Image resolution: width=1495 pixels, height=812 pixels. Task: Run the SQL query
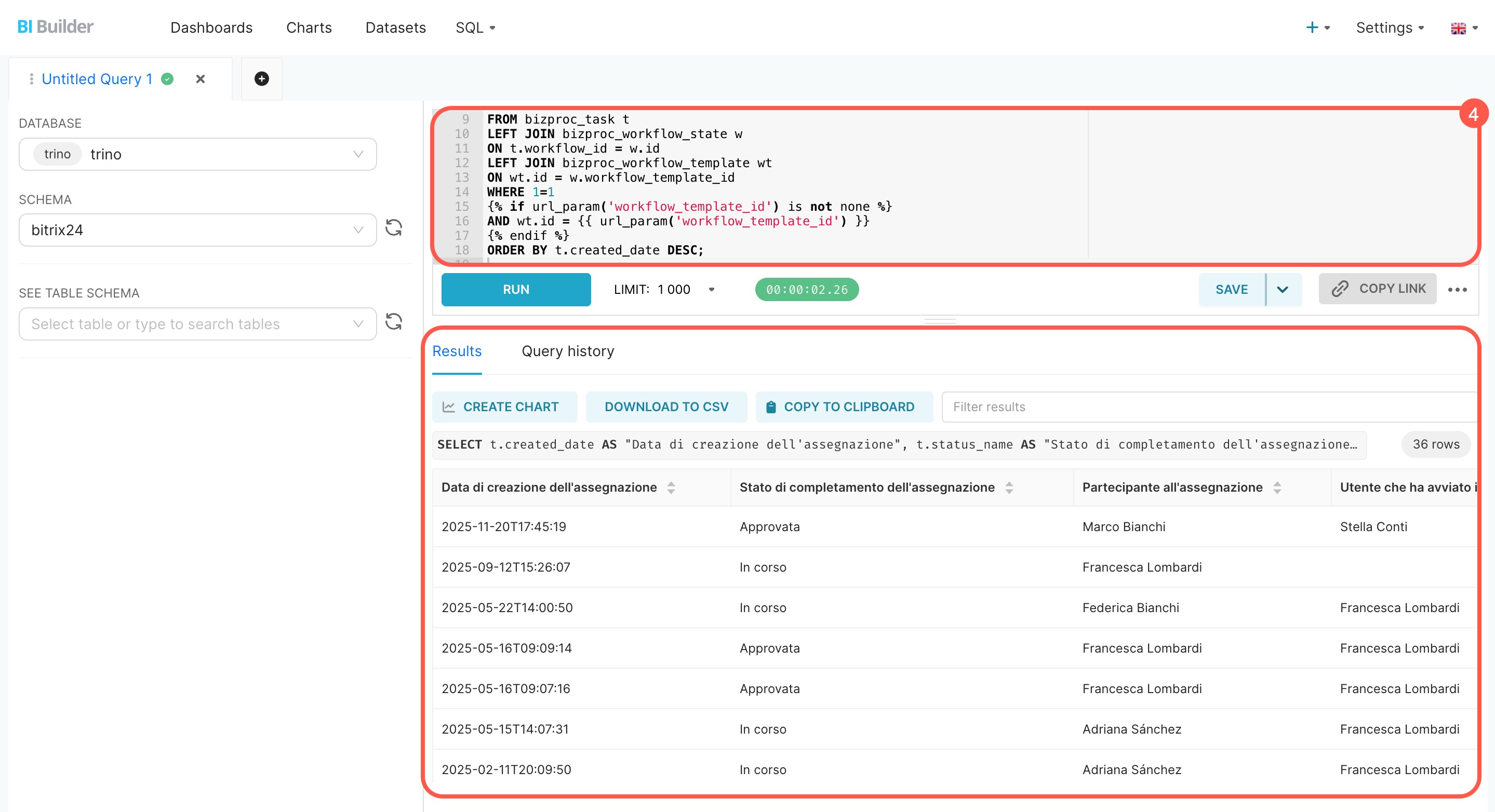(x=515, y=289)
